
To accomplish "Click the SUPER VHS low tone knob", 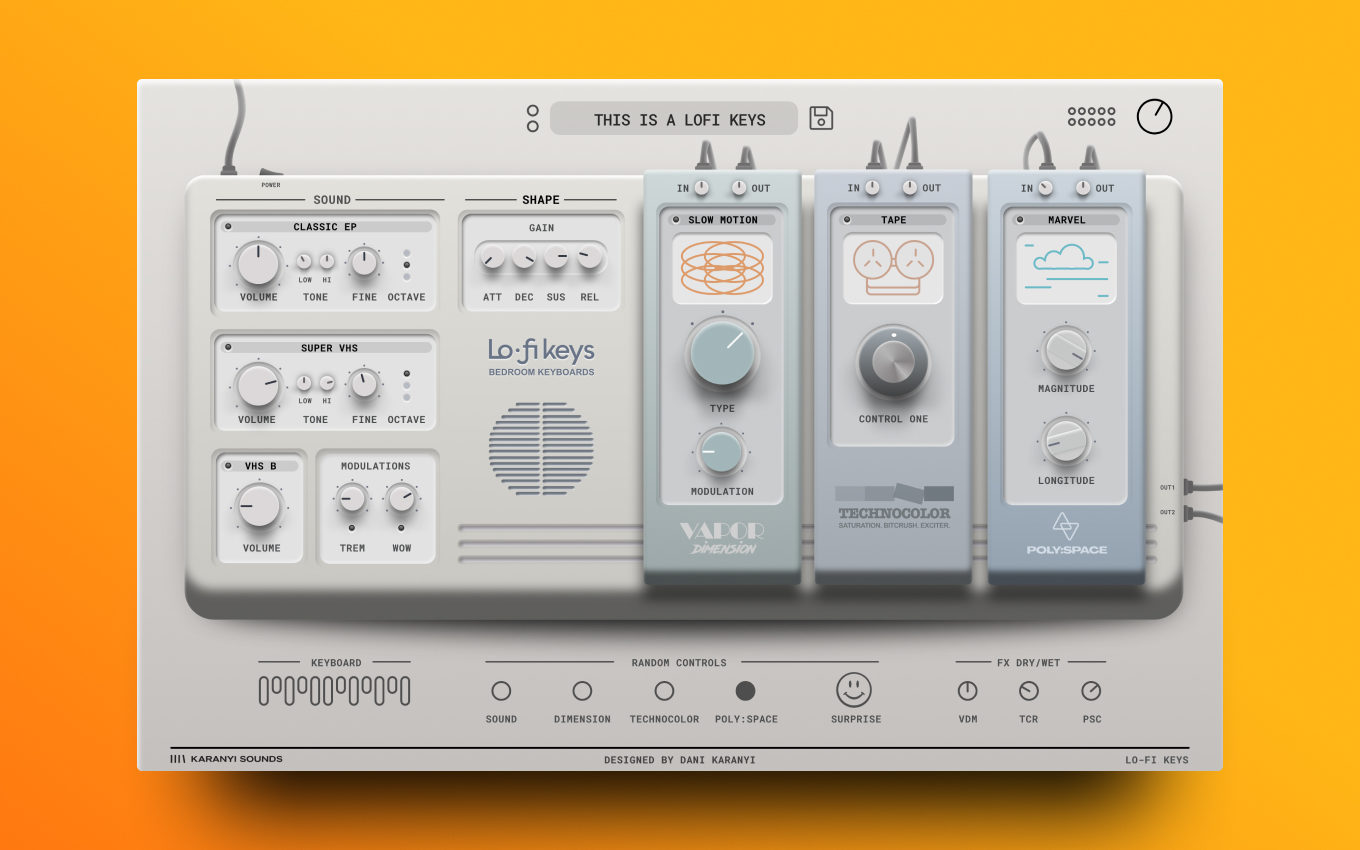I will (x=305, y=383).
